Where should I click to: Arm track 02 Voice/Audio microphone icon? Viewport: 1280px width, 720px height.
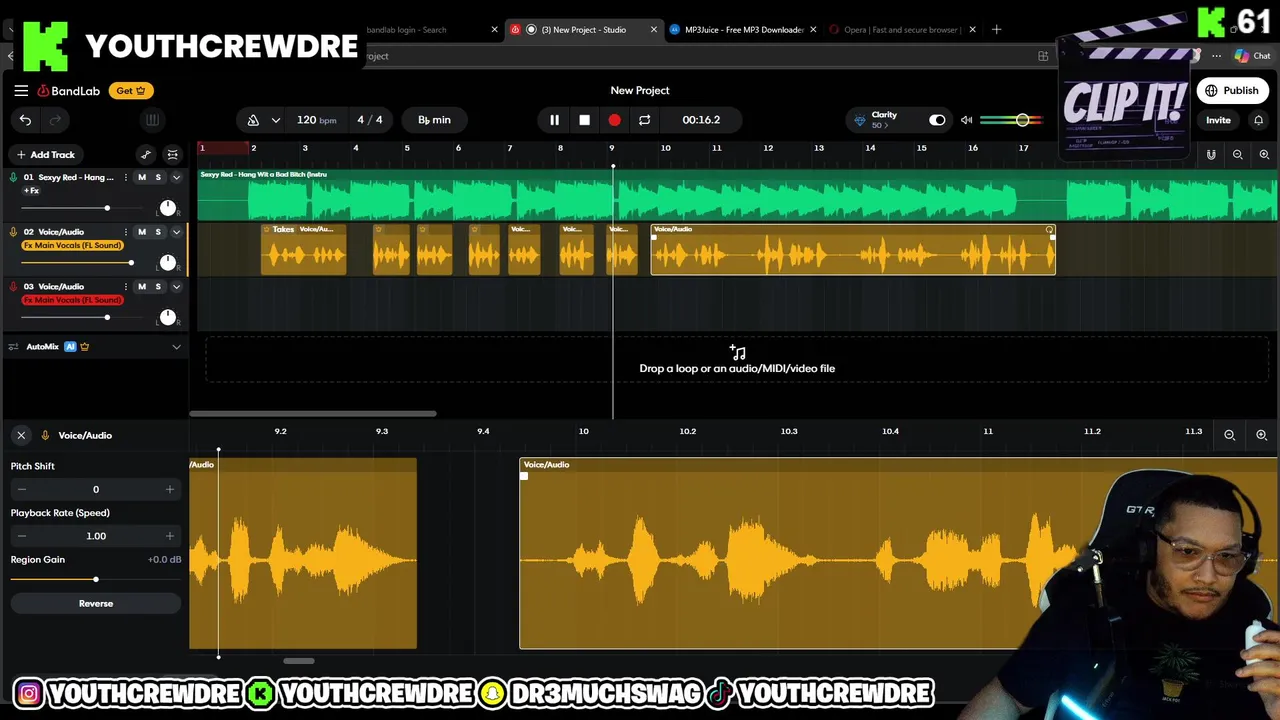click(13, 232)
